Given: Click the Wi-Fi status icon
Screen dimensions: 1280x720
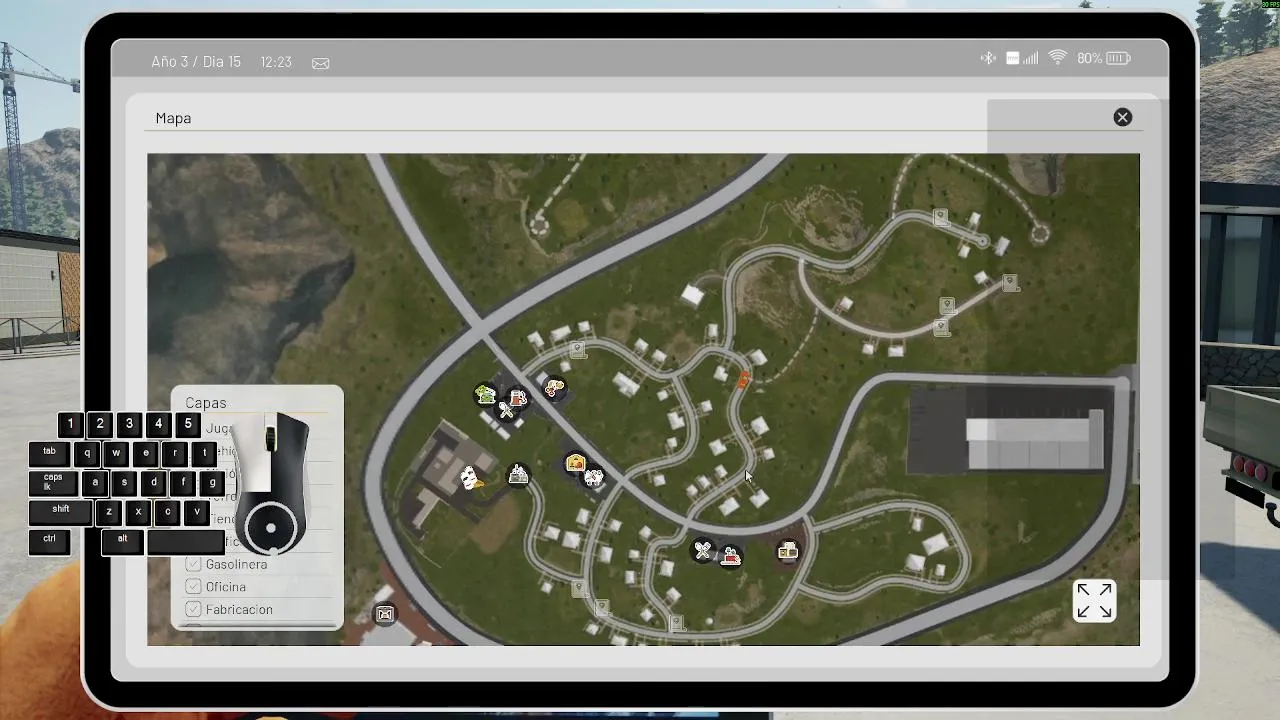Looking at the screenshot, I should pos(1058,59).
